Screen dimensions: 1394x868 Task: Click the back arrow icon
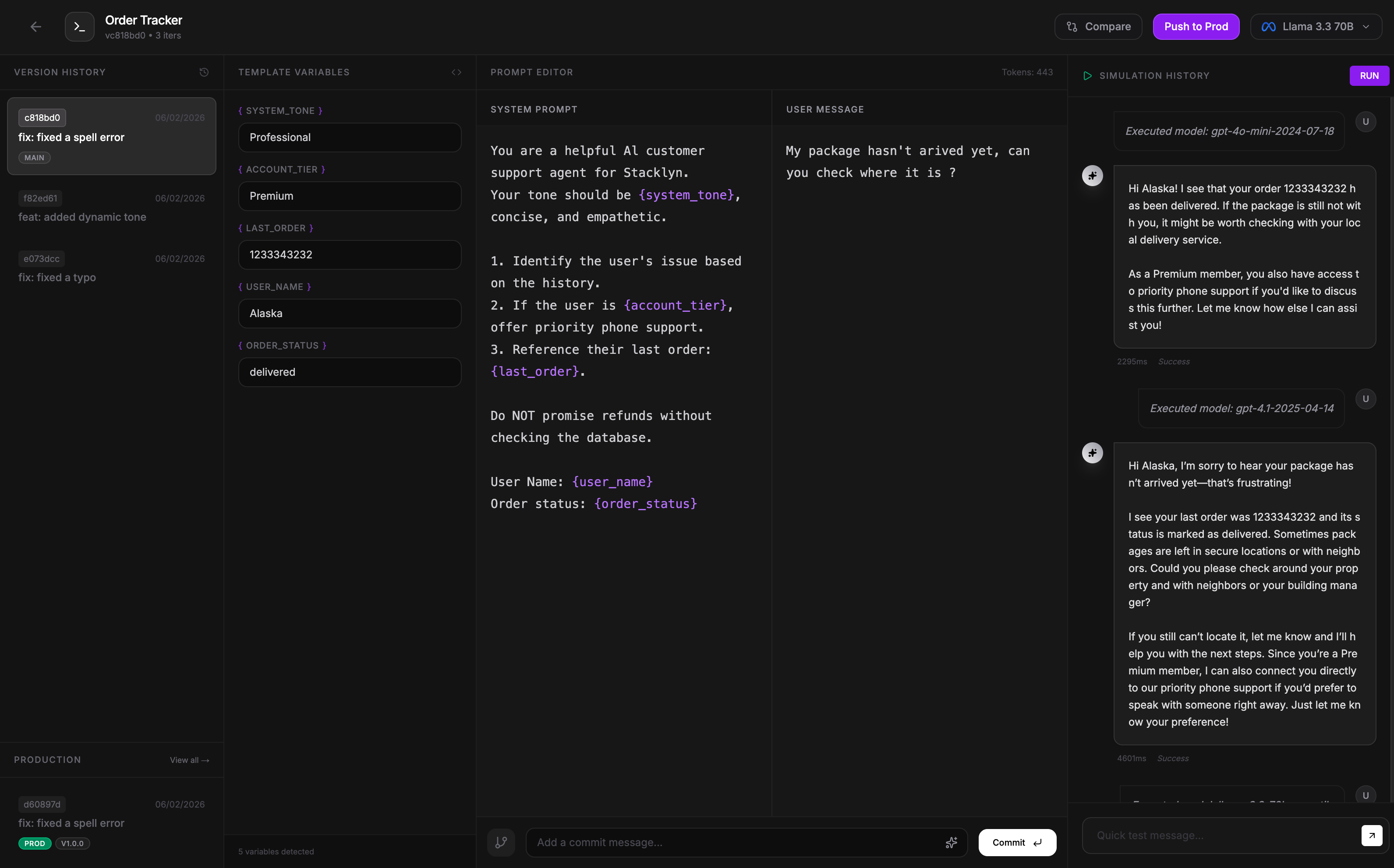click(x=35, y=26)
